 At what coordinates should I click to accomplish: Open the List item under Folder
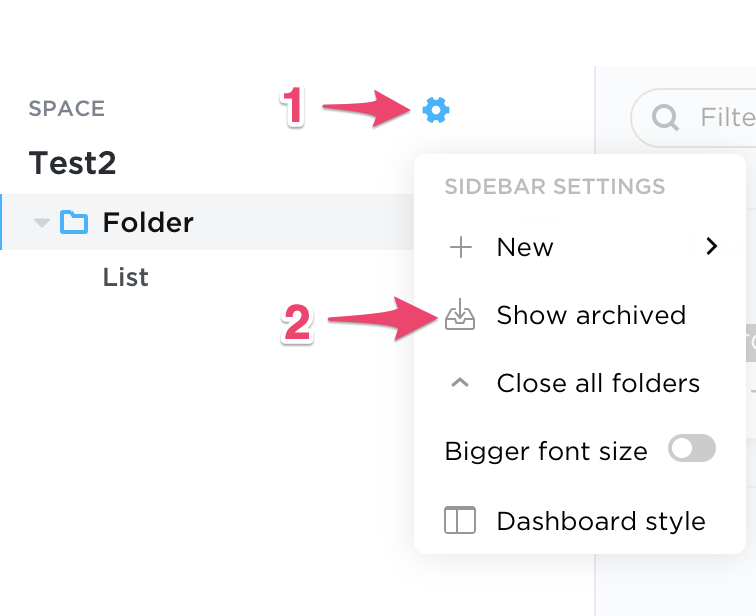click(126, 277)
